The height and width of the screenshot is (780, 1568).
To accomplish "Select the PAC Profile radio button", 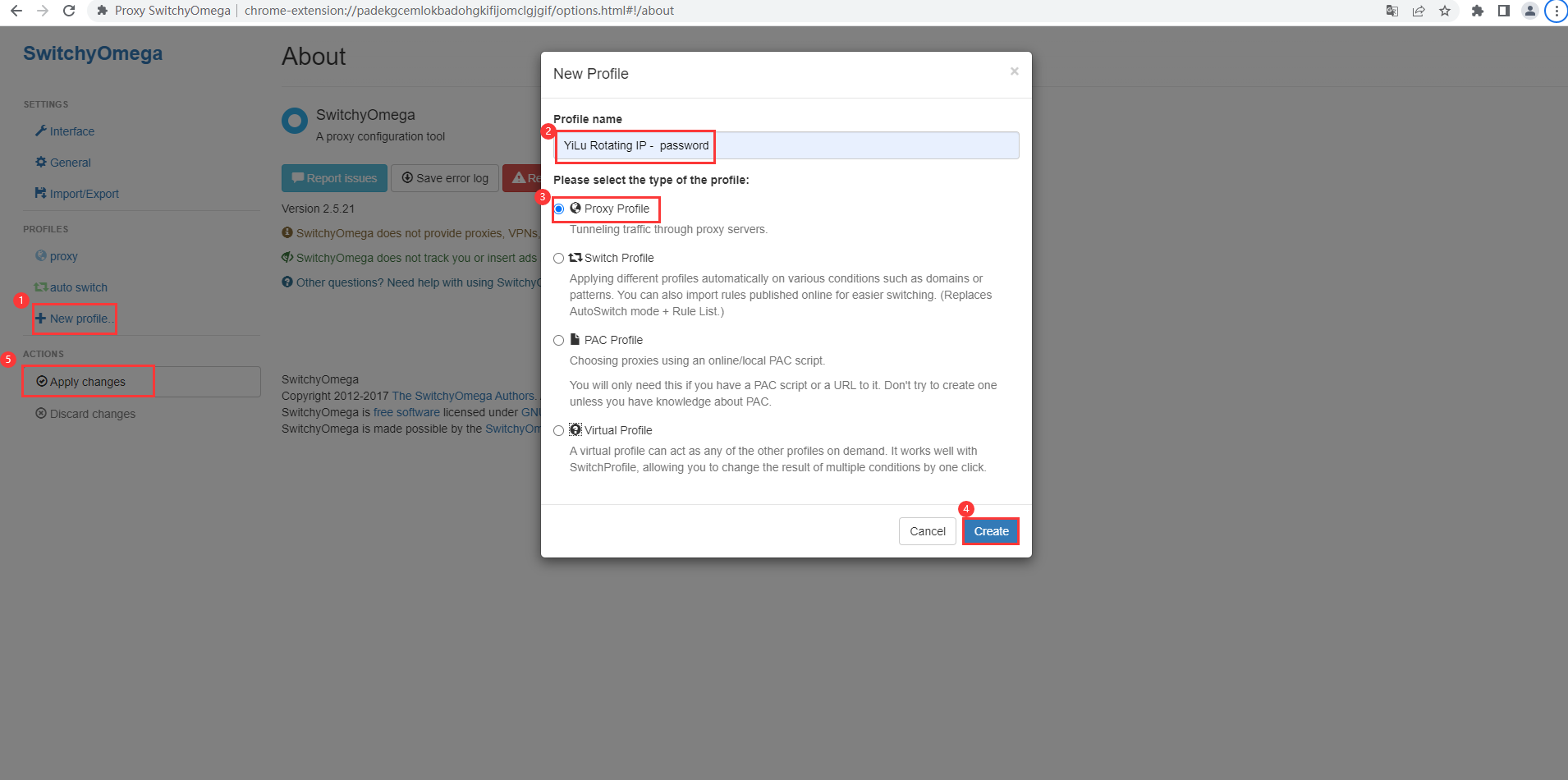I will tap(559, 341).
